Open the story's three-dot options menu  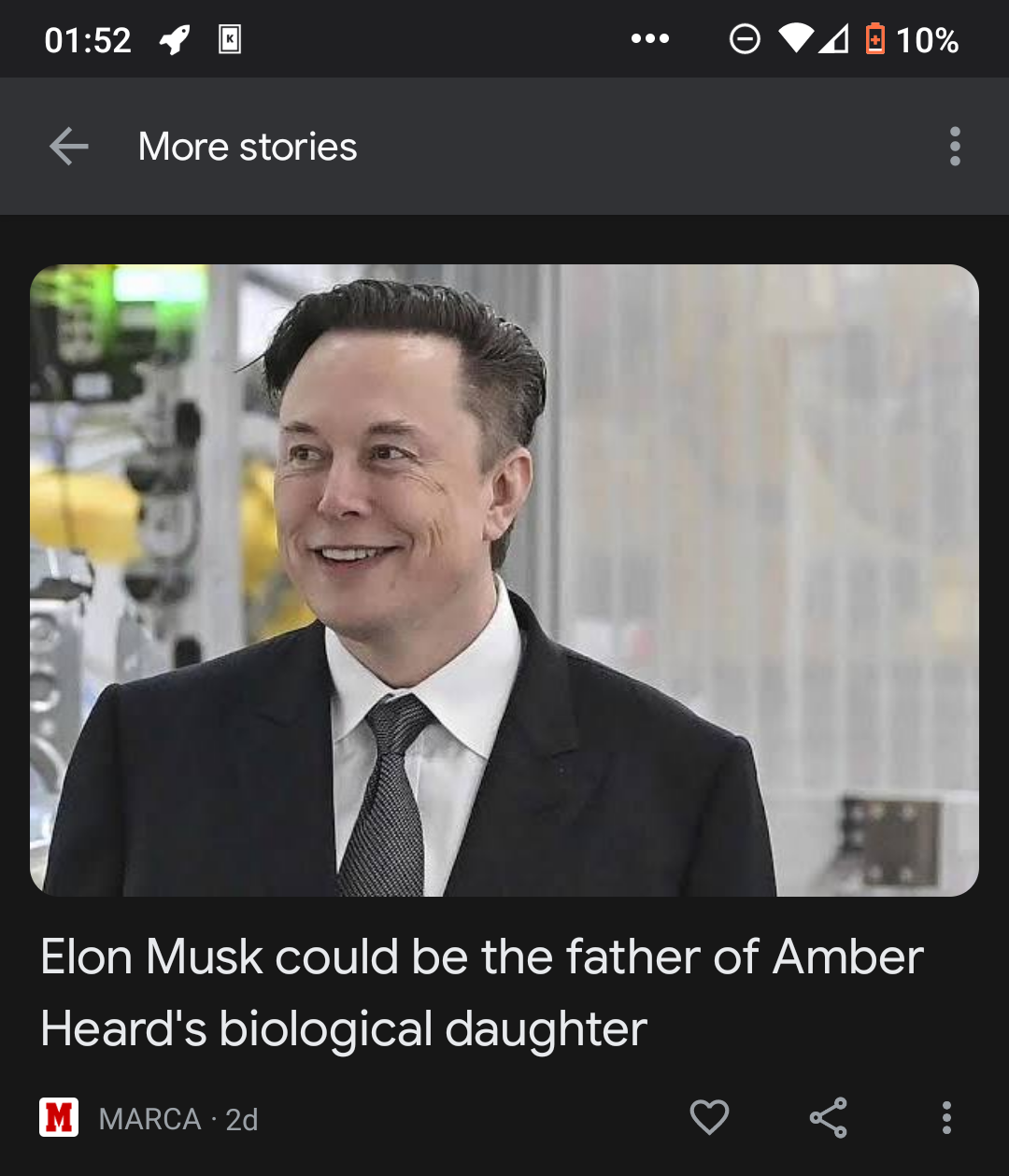[x=946, y=1117]
